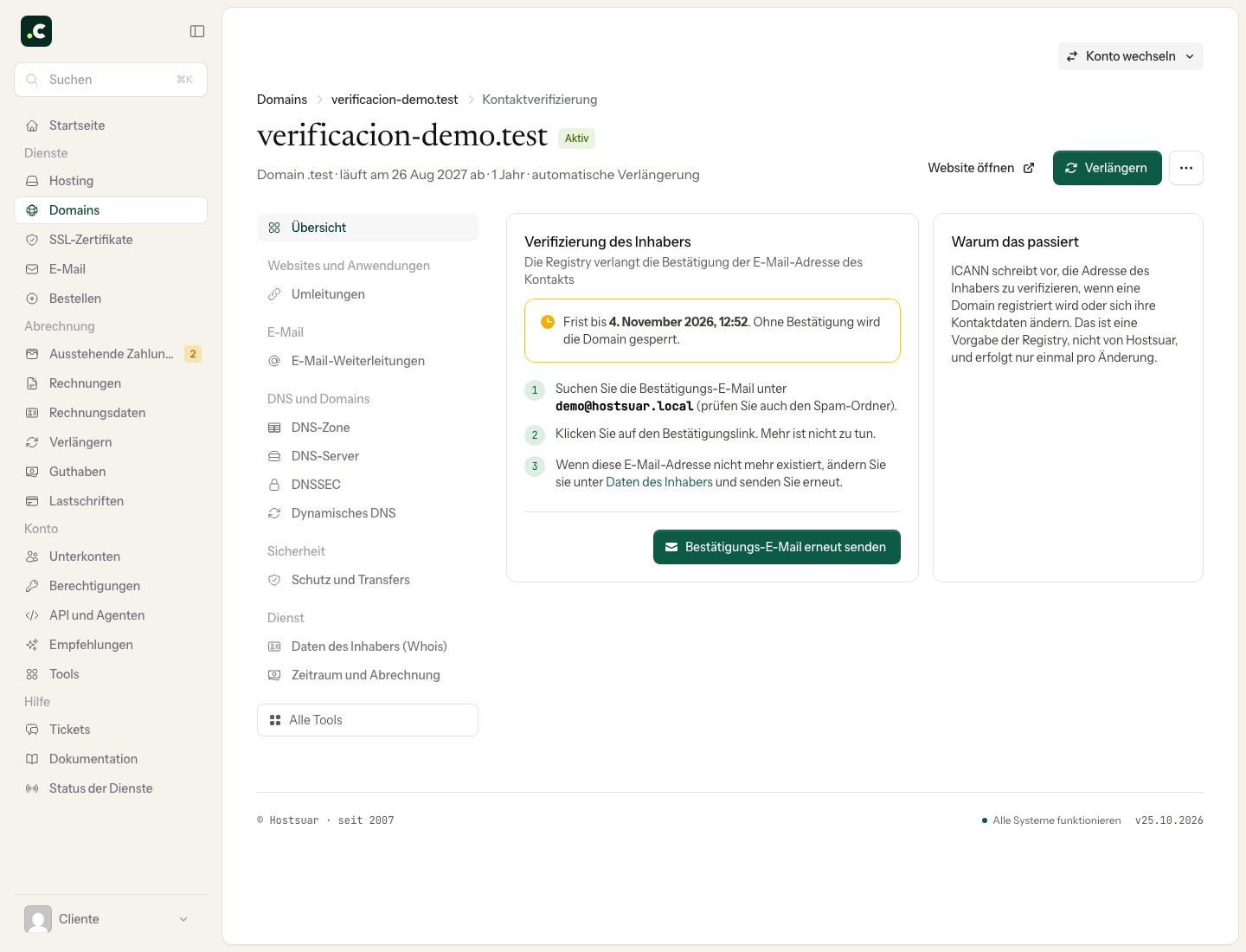Open Dokumentation in the sidebar
The width and height of the screenshot is (1246, 952).
pyautogui.click(x=111, y=759)
